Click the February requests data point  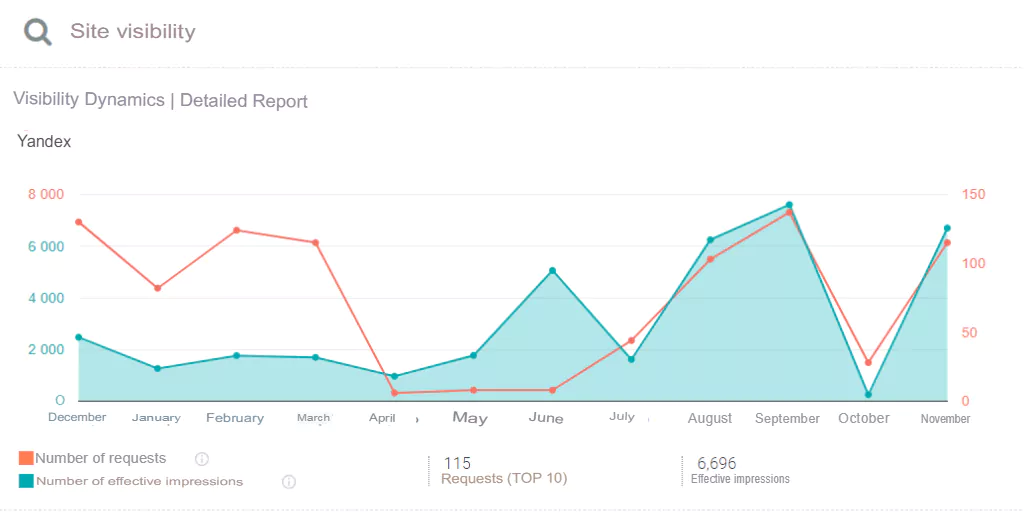236,230
